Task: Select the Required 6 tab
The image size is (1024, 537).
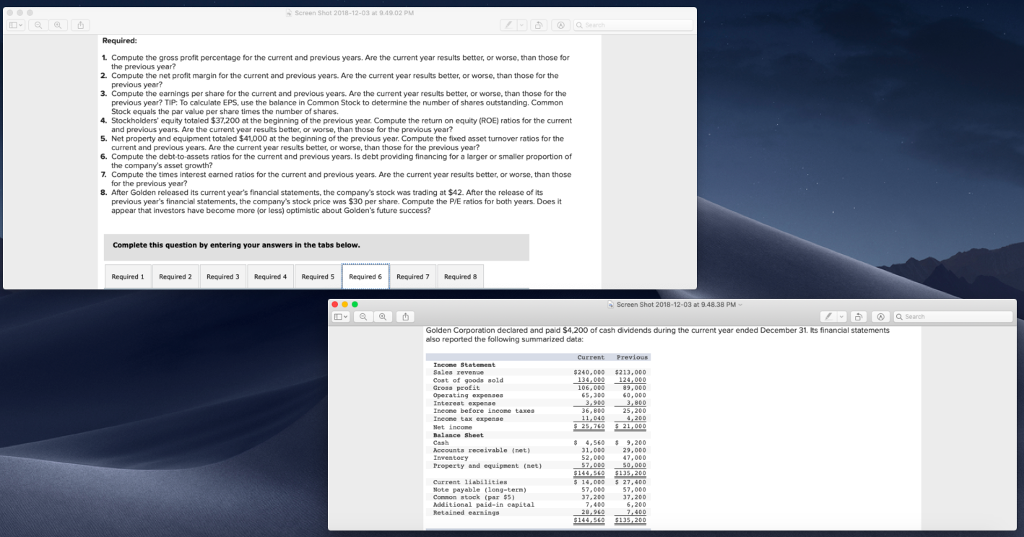Action: pos(366,276)
